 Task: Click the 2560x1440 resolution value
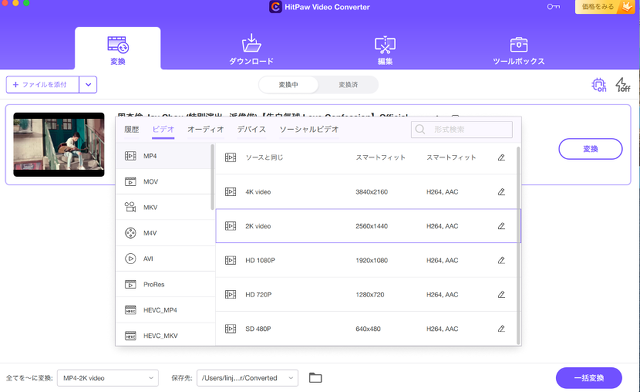pyautogui.click(x=371, y=226)
